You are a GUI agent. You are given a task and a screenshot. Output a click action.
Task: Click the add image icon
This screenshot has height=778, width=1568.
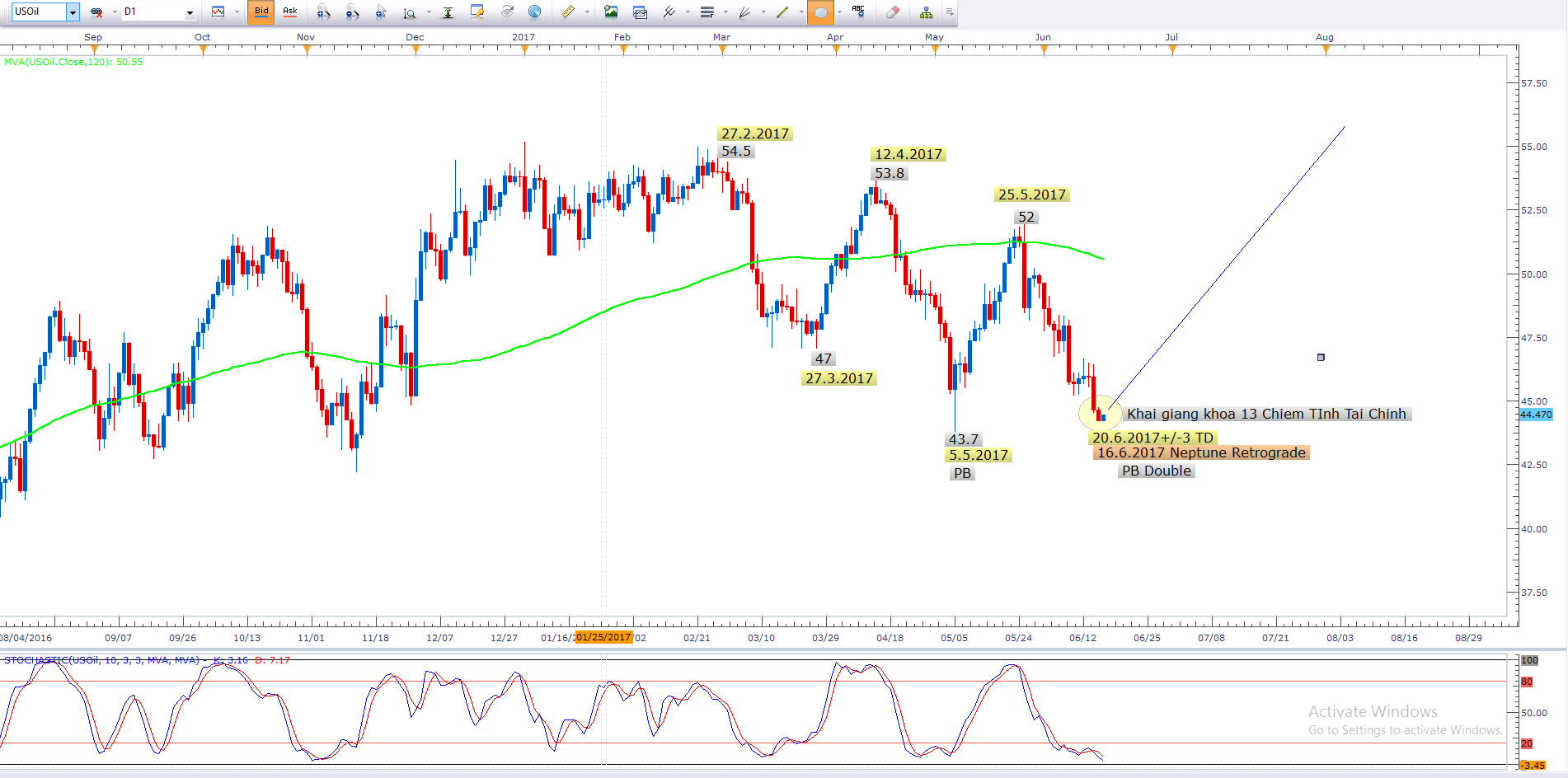[x=611, y=12]
